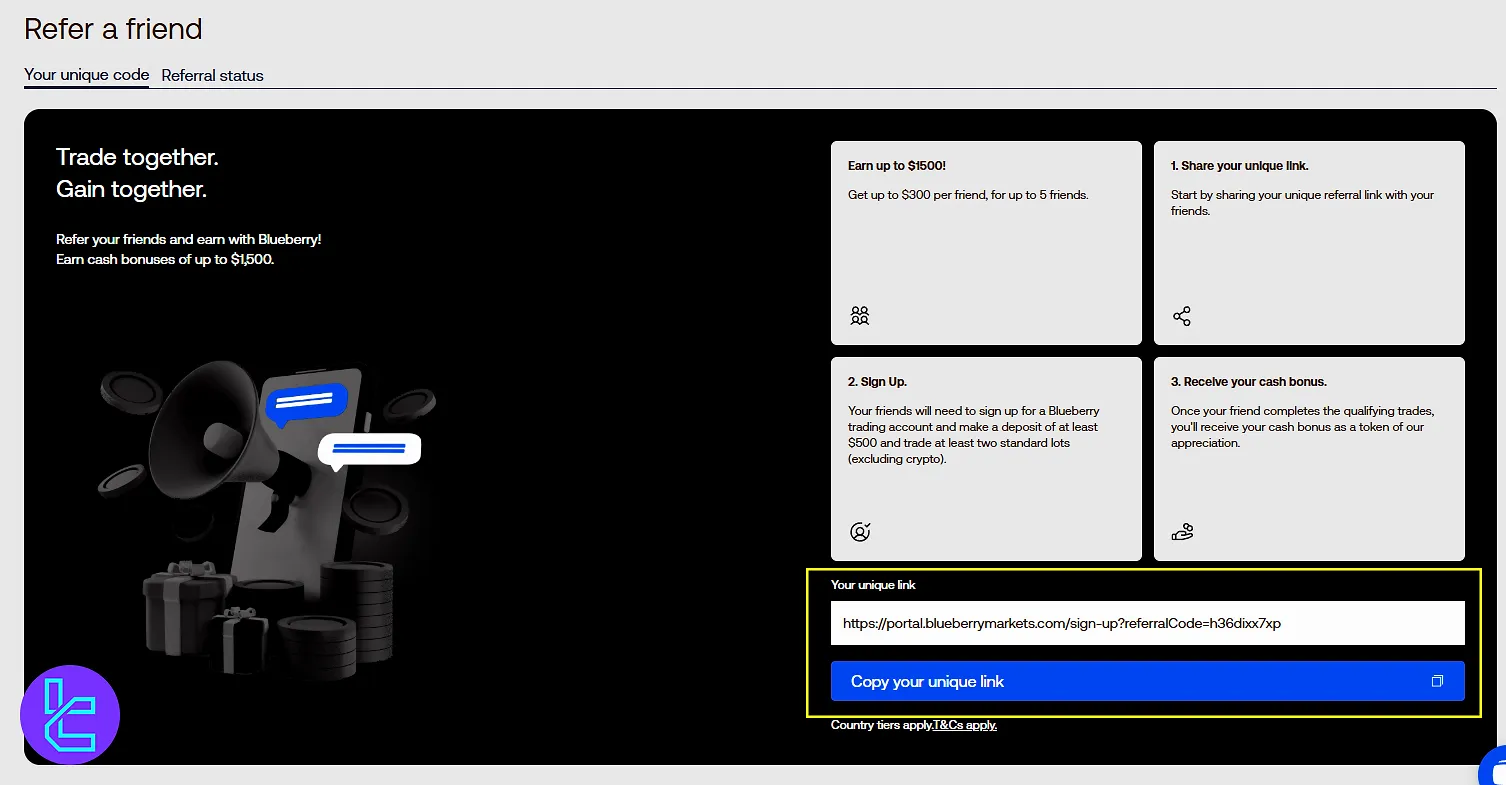Image resolution: width=1506 pixels, height=785 pixels.
Task: Click the 'Gain together.' headline
Action: pyautogui.click(x=131, y=189)
